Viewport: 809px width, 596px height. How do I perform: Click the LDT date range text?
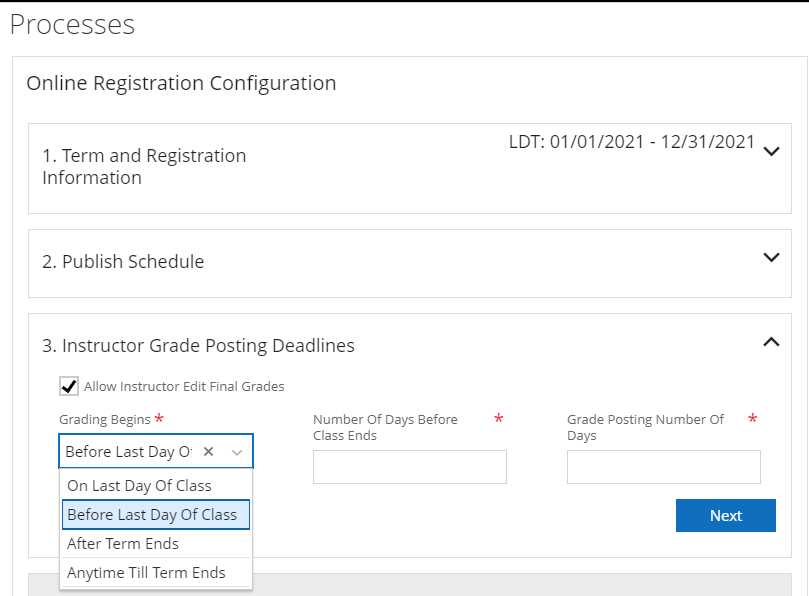631,142
